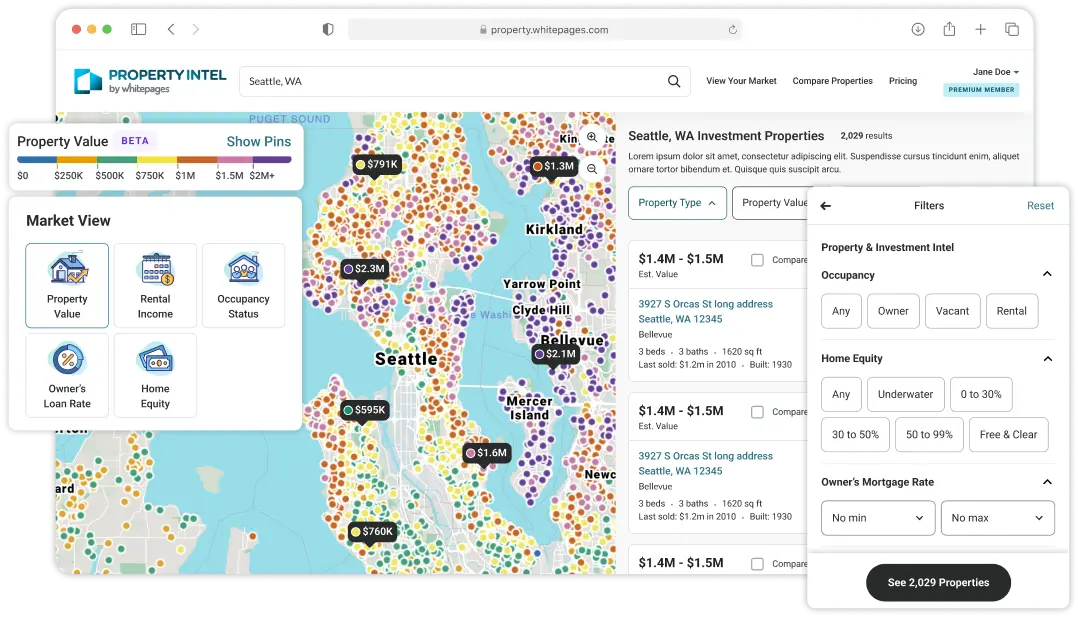This screenshot has width=1078, height=617.
Task: Click Show Pins on the map legend
Action: pos(258,141)
